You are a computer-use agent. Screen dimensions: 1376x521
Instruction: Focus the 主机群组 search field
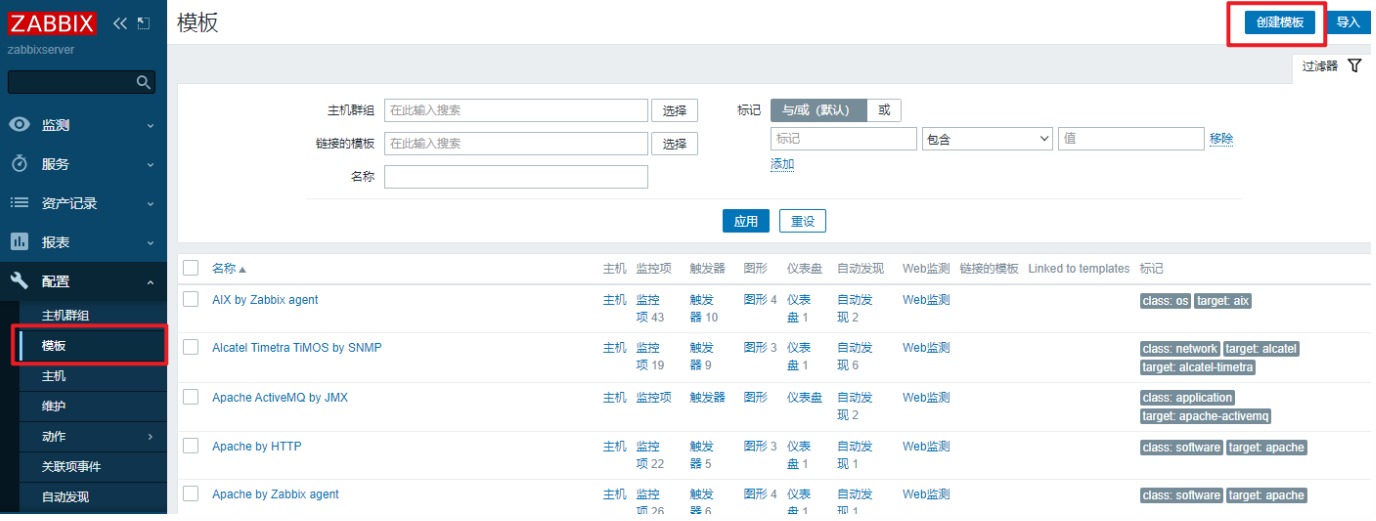pos(516,110)
